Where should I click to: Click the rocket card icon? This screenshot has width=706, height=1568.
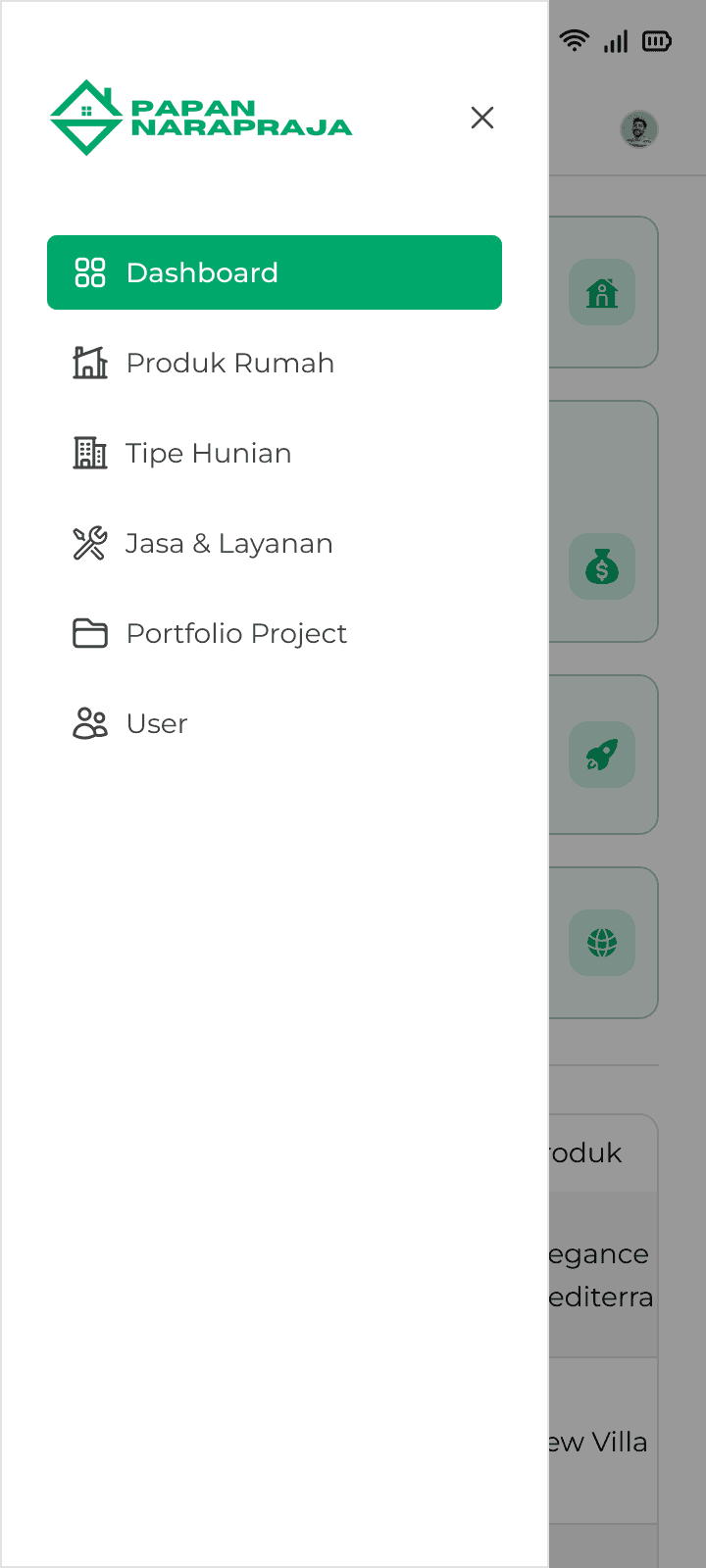click(x=602, y=755)
